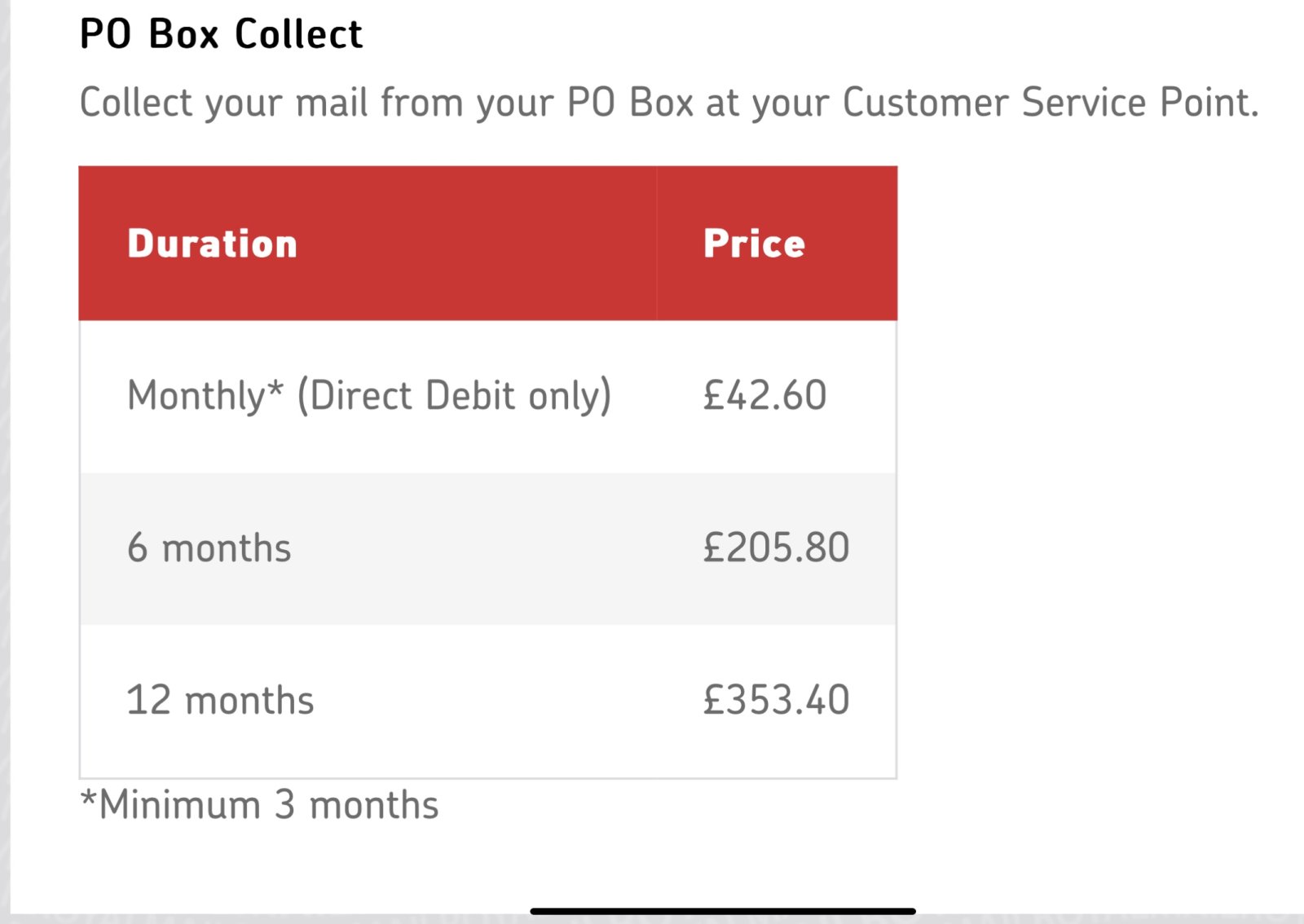Click the words 'Direct Debit' in first row
Viewport: 1304px width, 924px height.
[412, 396]
